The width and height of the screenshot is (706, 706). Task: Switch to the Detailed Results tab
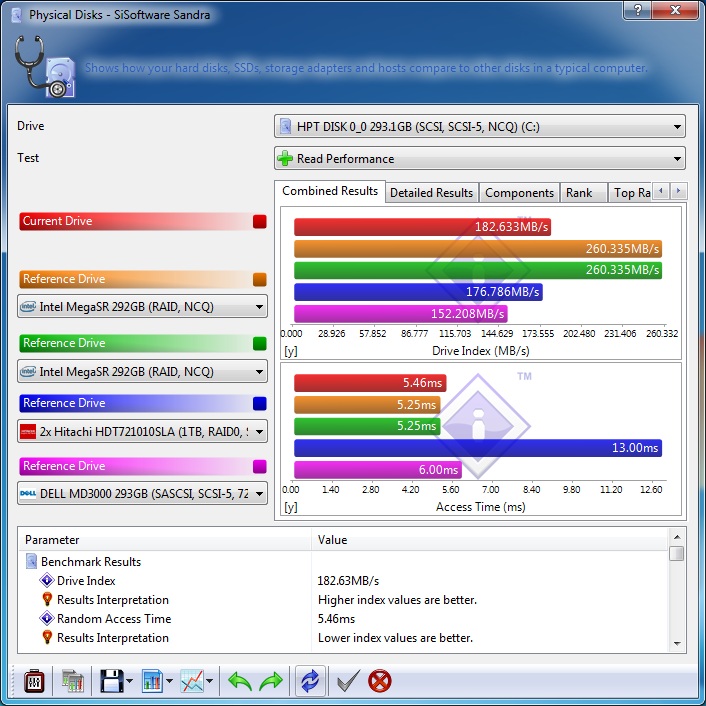coord(431,193)
